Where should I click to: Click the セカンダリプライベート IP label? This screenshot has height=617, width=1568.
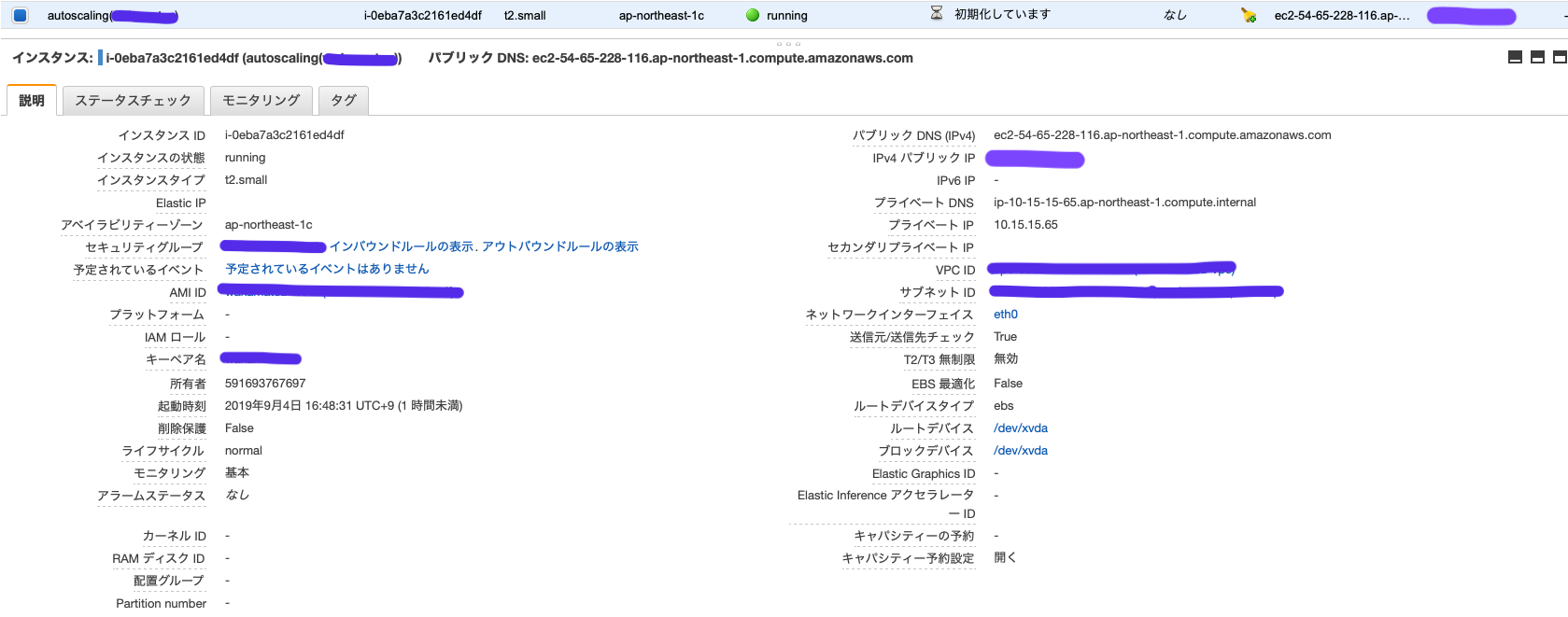pos(901,247)
